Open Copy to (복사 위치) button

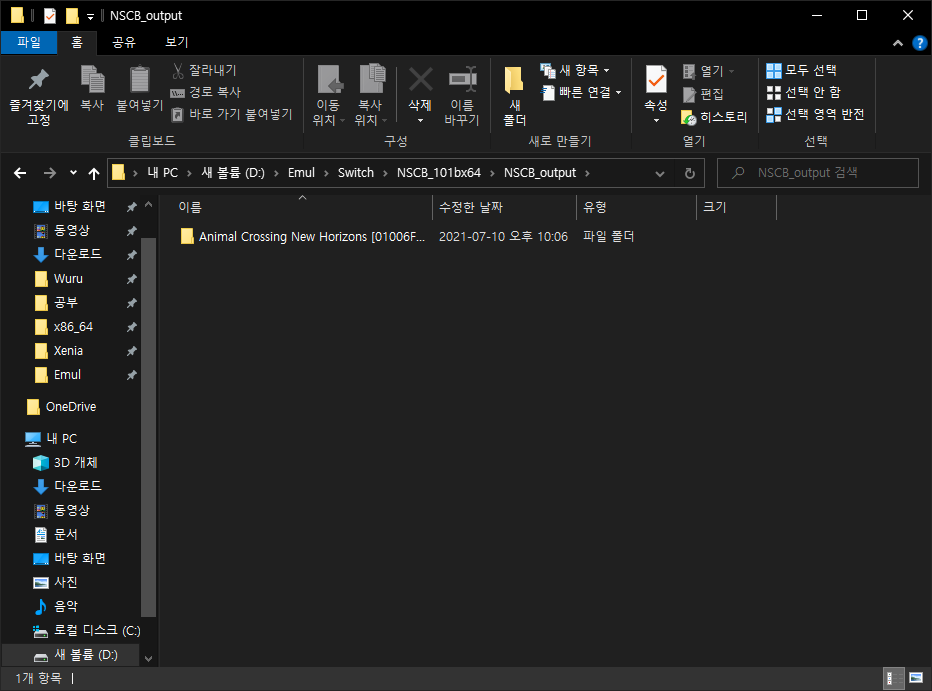(x=371, y=95)
